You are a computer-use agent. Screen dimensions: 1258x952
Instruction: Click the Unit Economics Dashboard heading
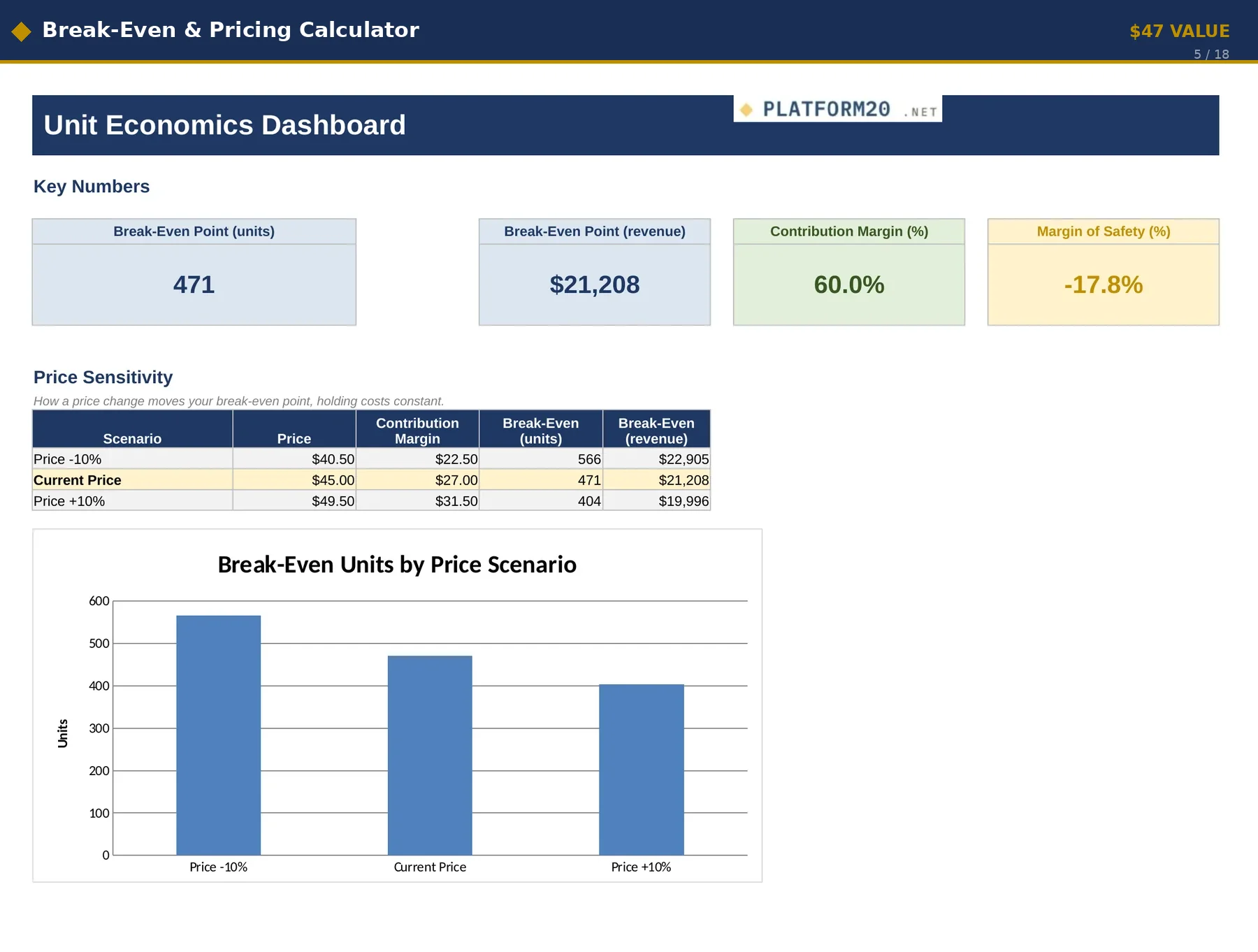pyautogui.click(x=224, y=125)
